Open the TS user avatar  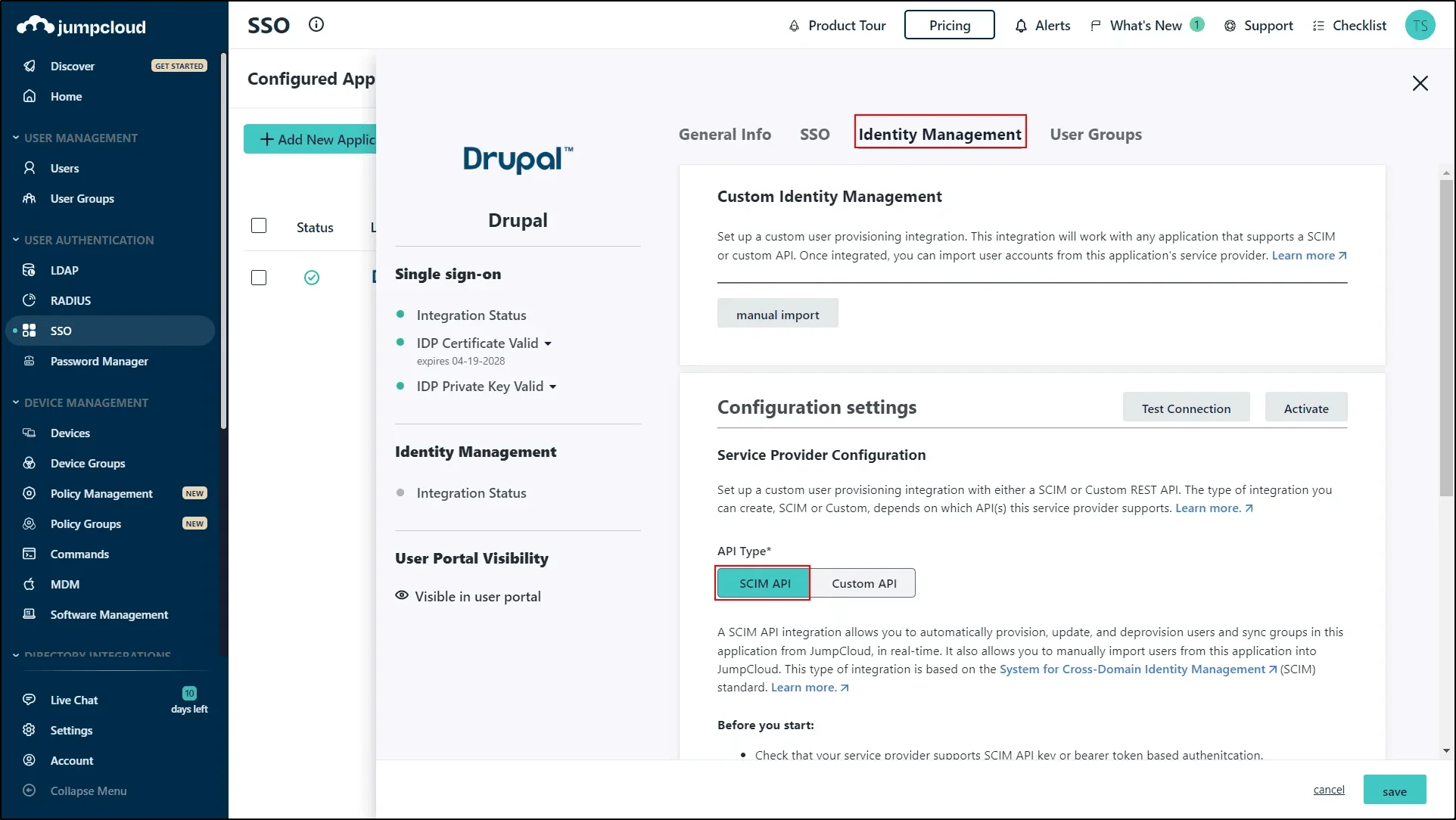point(1420,25)
